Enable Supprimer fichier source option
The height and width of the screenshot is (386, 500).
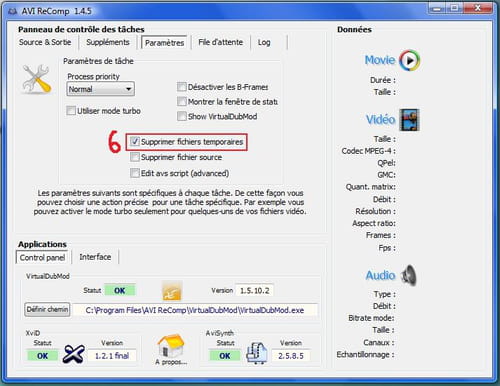point(135,157)
